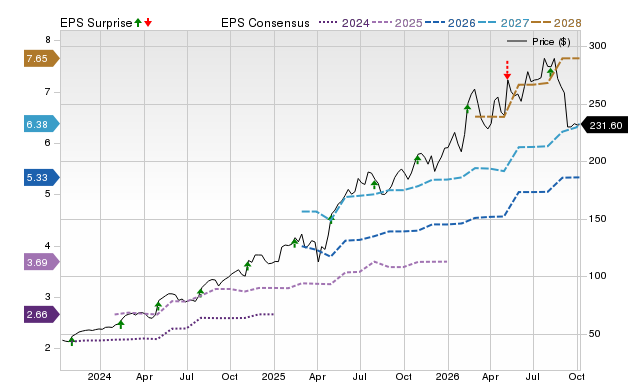
Task: Click the green surprise arrow near July 2026
Action: pos(551,73)
